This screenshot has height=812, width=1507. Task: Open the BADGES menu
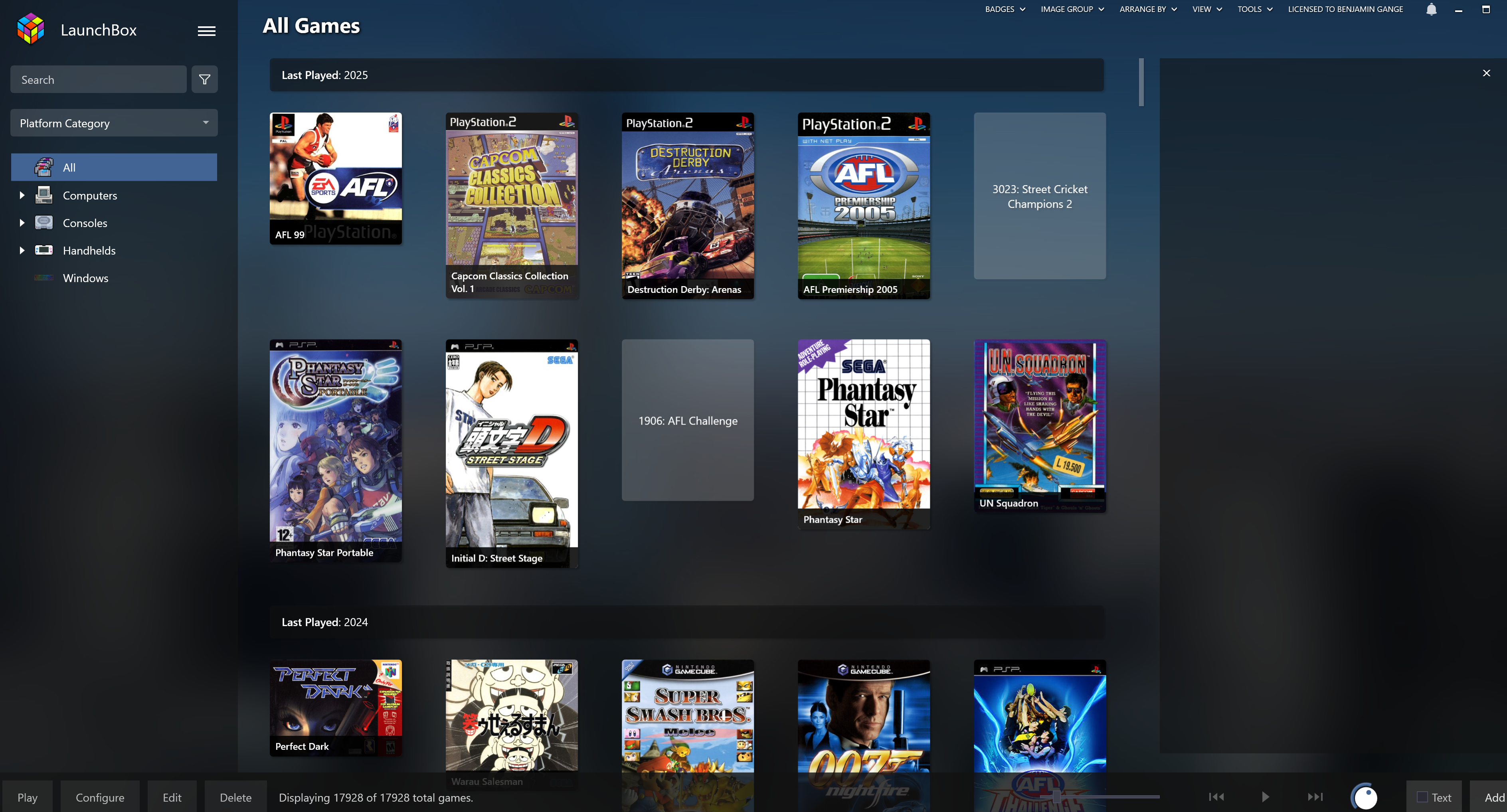pyautogui.click(x=1005, y=9)
